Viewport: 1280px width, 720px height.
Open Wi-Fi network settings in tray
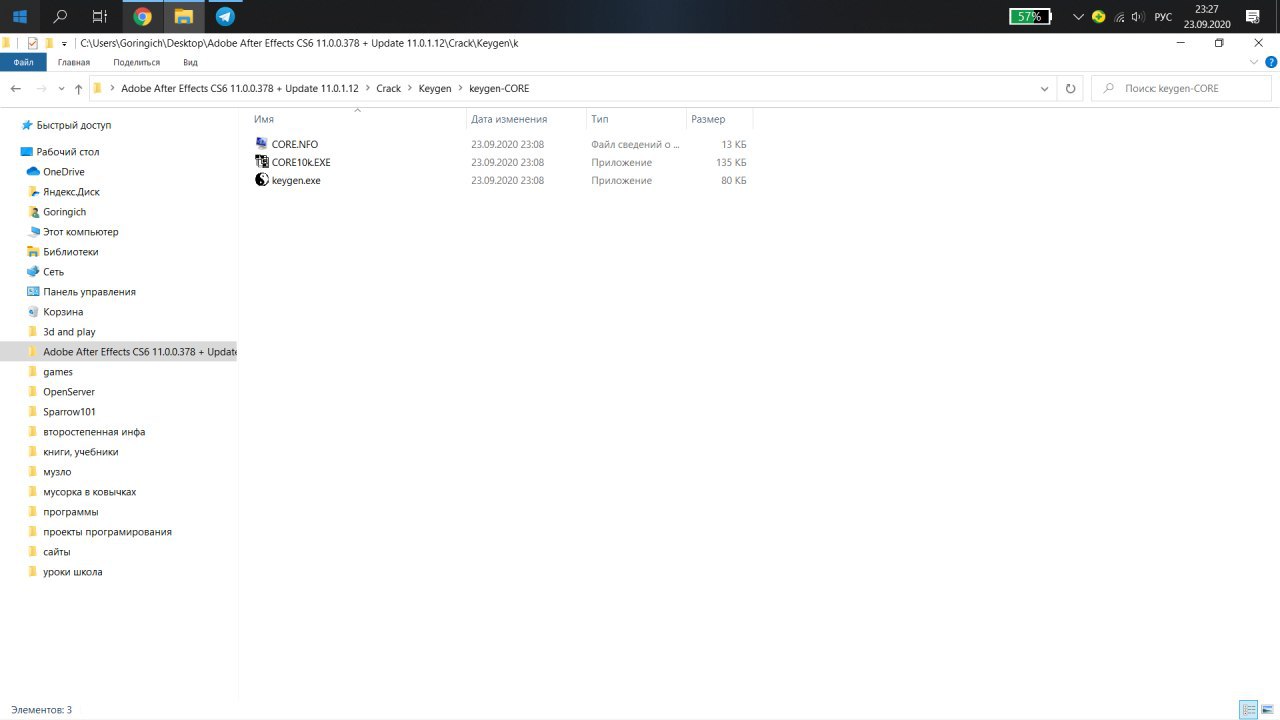pyautogui.click(x=1118, y=17)
